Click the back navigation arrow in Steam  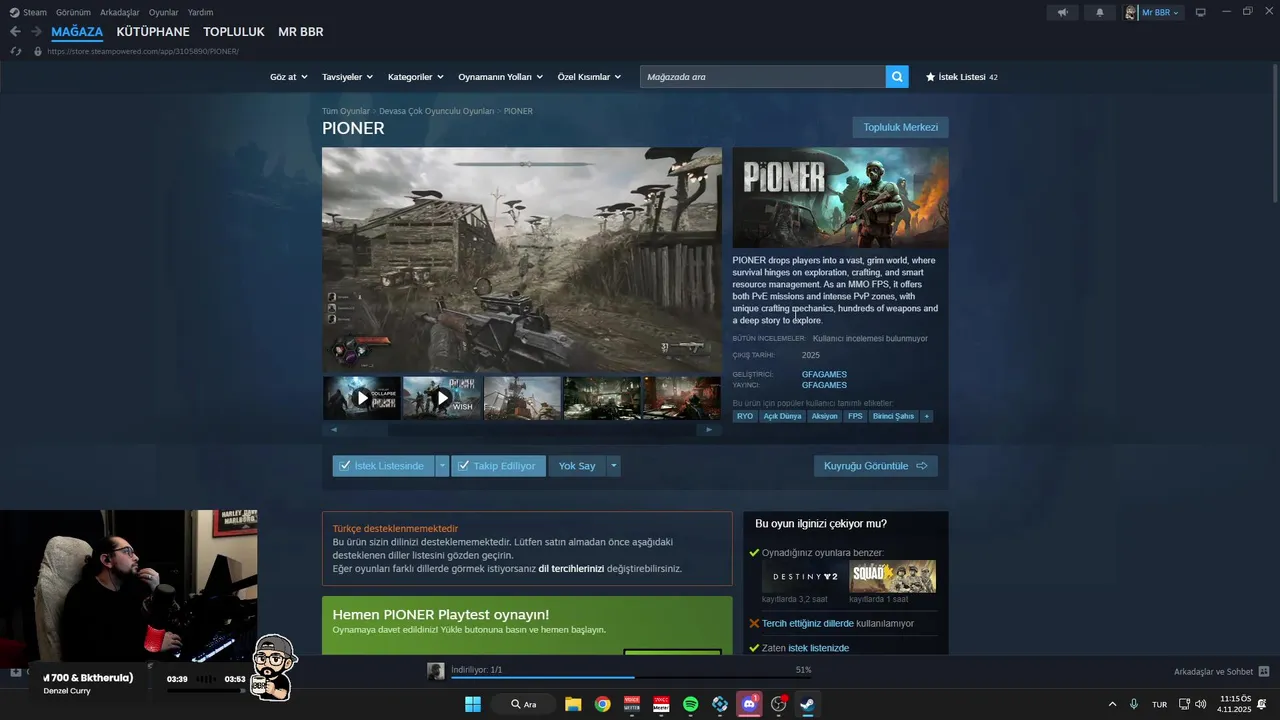pos(15,32)
